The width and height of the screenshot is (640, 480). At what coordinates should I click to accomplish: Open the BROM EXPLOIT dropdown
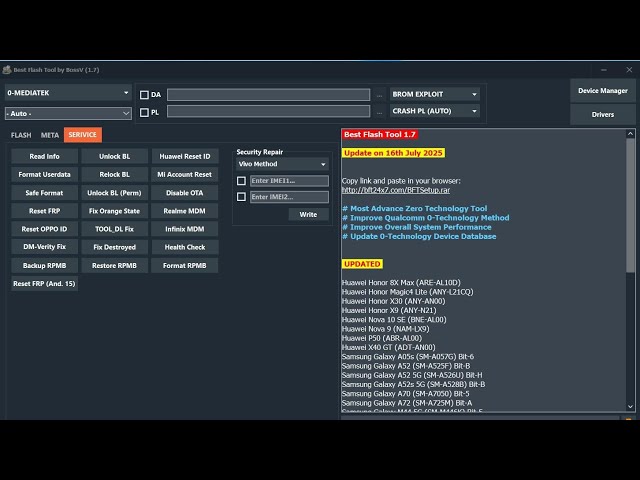click(x=435, y=94)
